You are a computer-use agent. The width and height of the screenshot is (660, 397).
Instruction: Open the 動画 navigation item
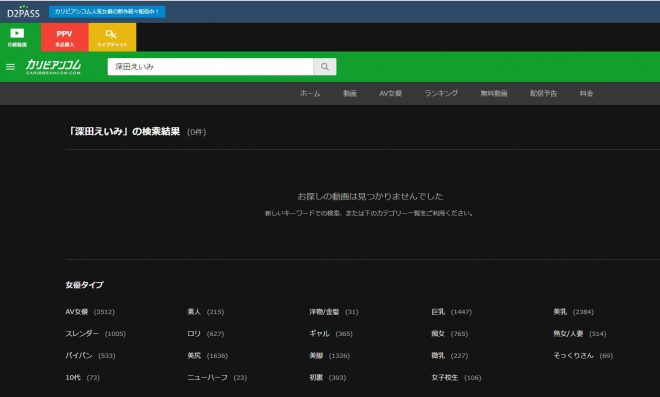pyautogui.click(x=350, y=93)
